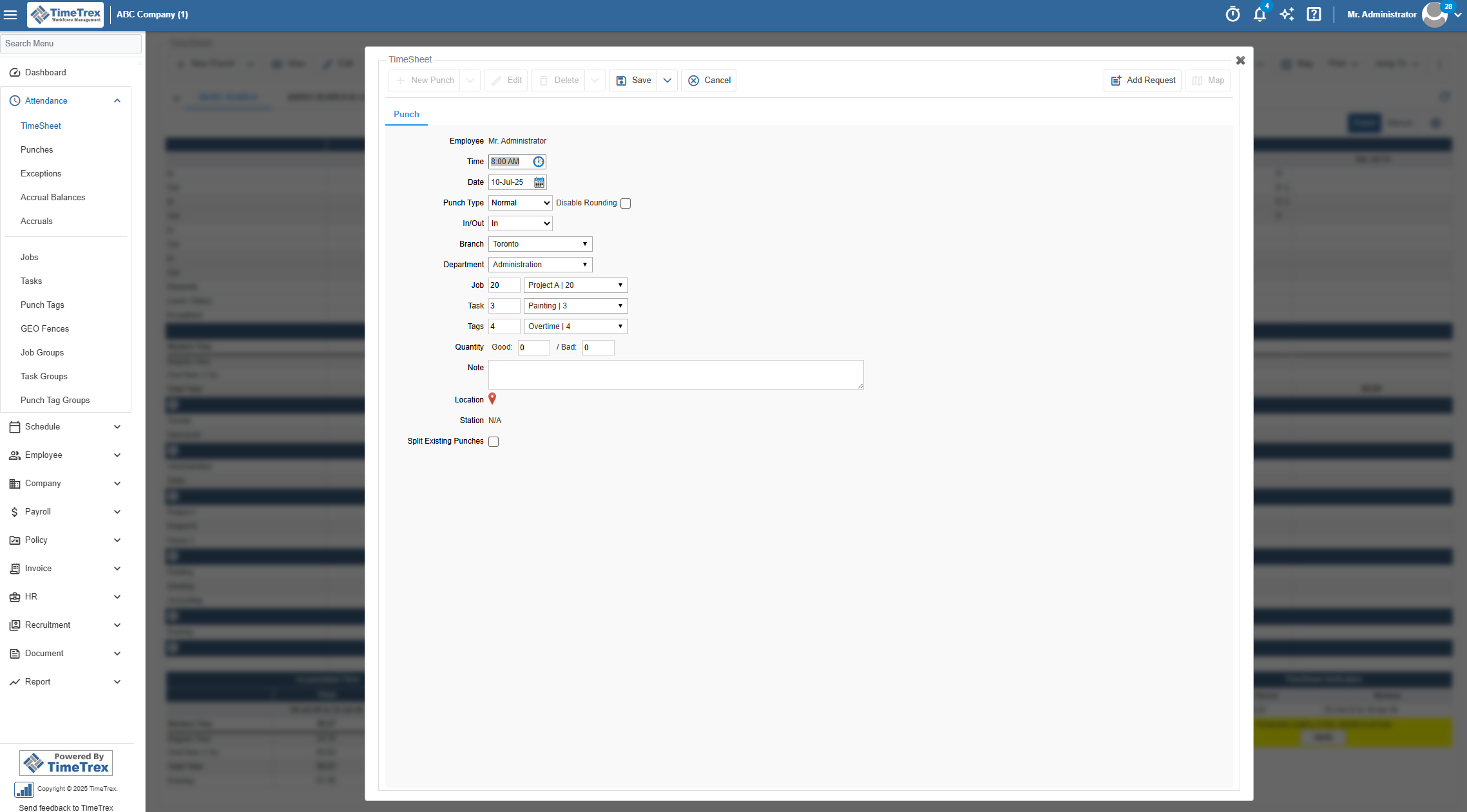Click the red Location pin marker
Image resolution: width=1467 pixels, height=812 pixels.
[x=492, y=399]
